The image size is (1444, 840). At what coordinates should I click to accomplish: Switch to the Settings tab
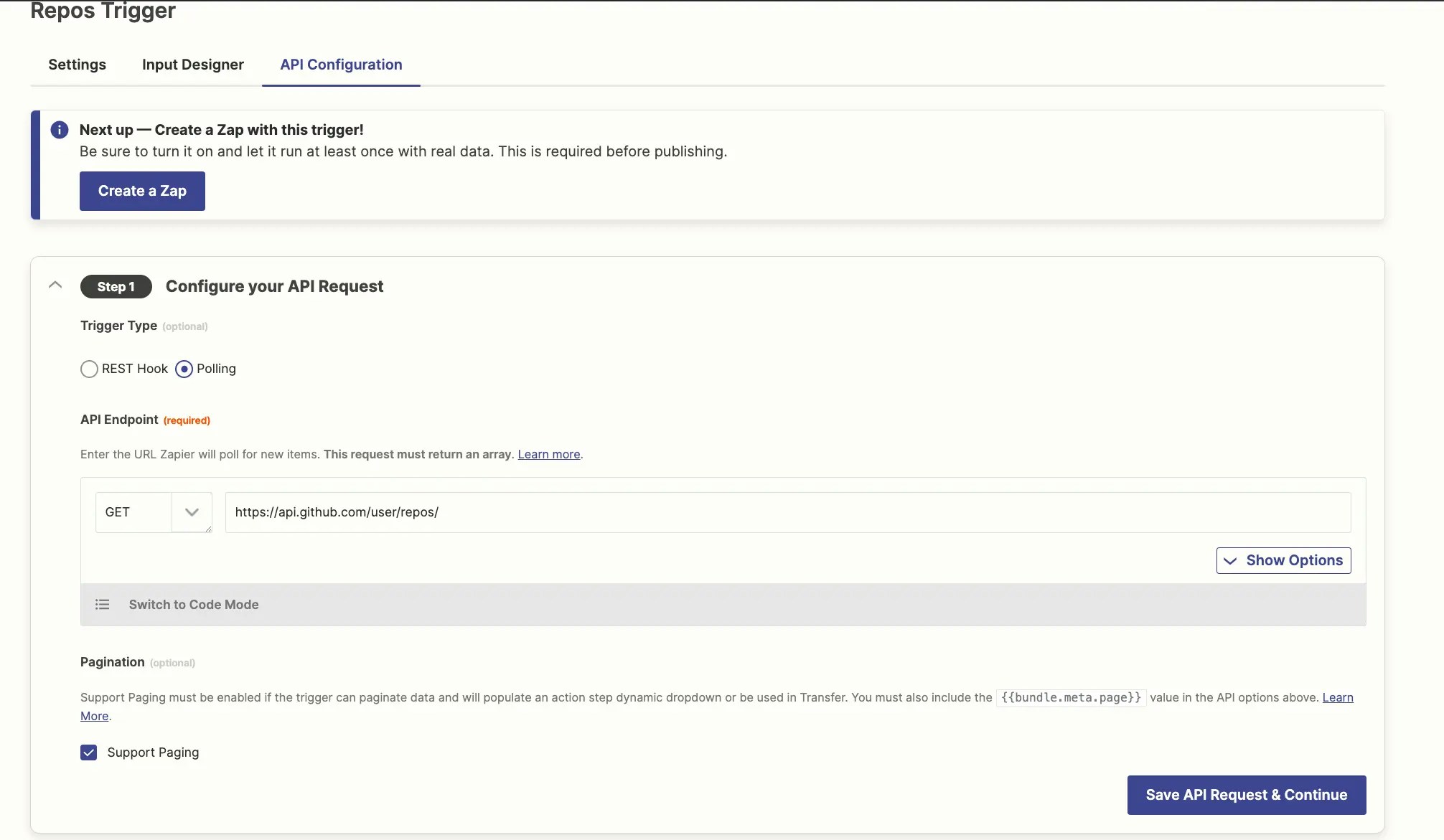click(x=77, y=65)
